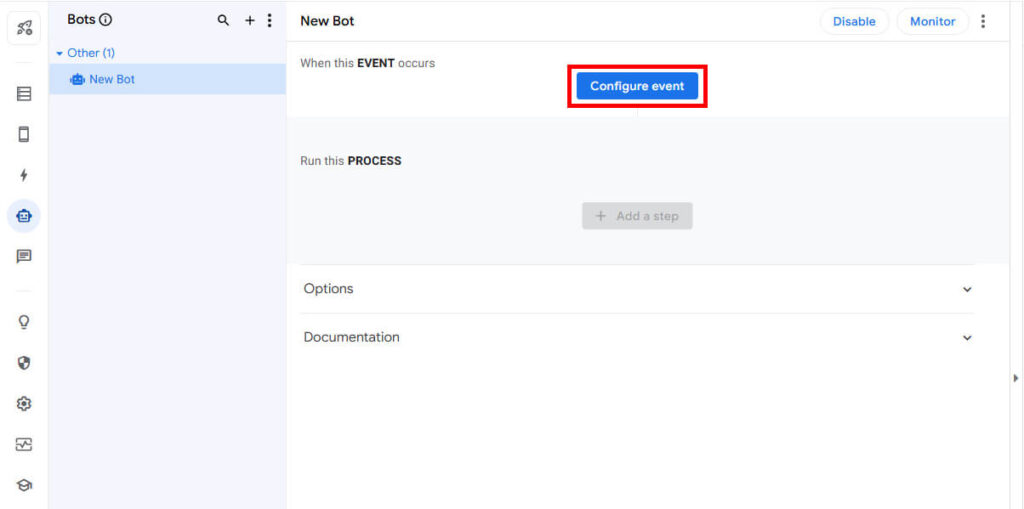
Task: Search bots using the magnifier icon
Action: pos(223,20)
